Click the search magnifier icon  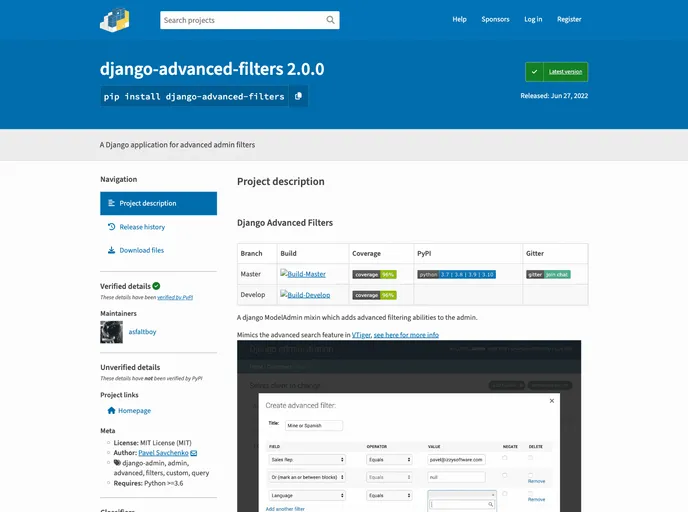pos(330,20)
